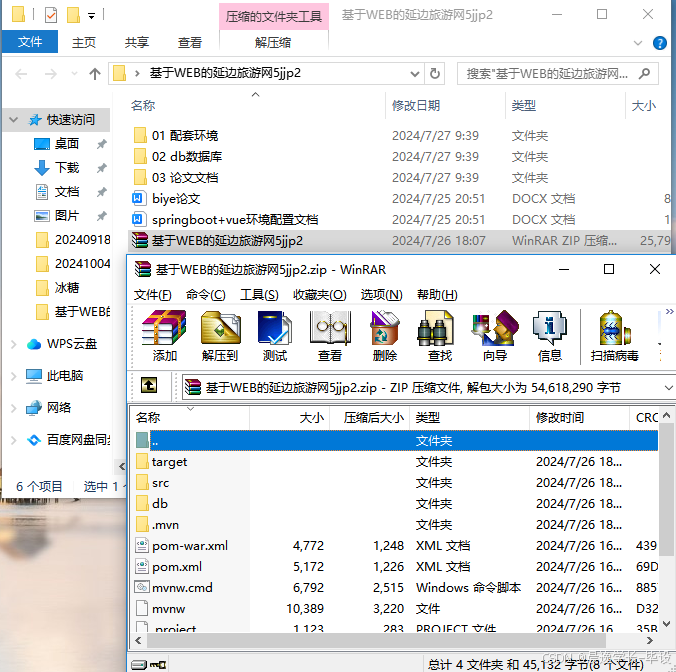Click the key icon in the WinRAR status bar
The width and height of the screenshot is (676, 672).
(x=158, y=664)
